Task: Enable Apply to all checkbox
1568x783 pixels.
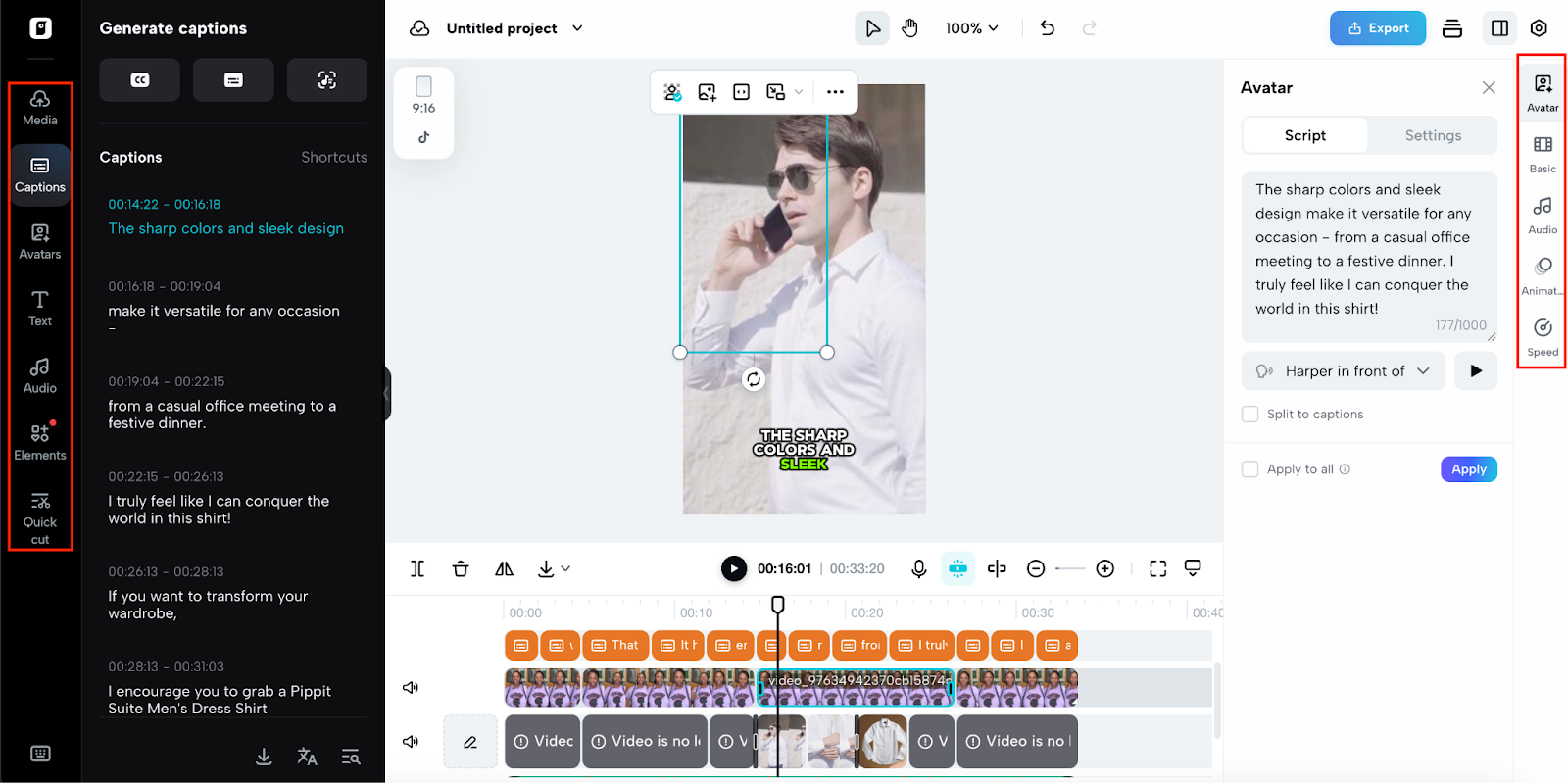Action: coord(1250,469)
